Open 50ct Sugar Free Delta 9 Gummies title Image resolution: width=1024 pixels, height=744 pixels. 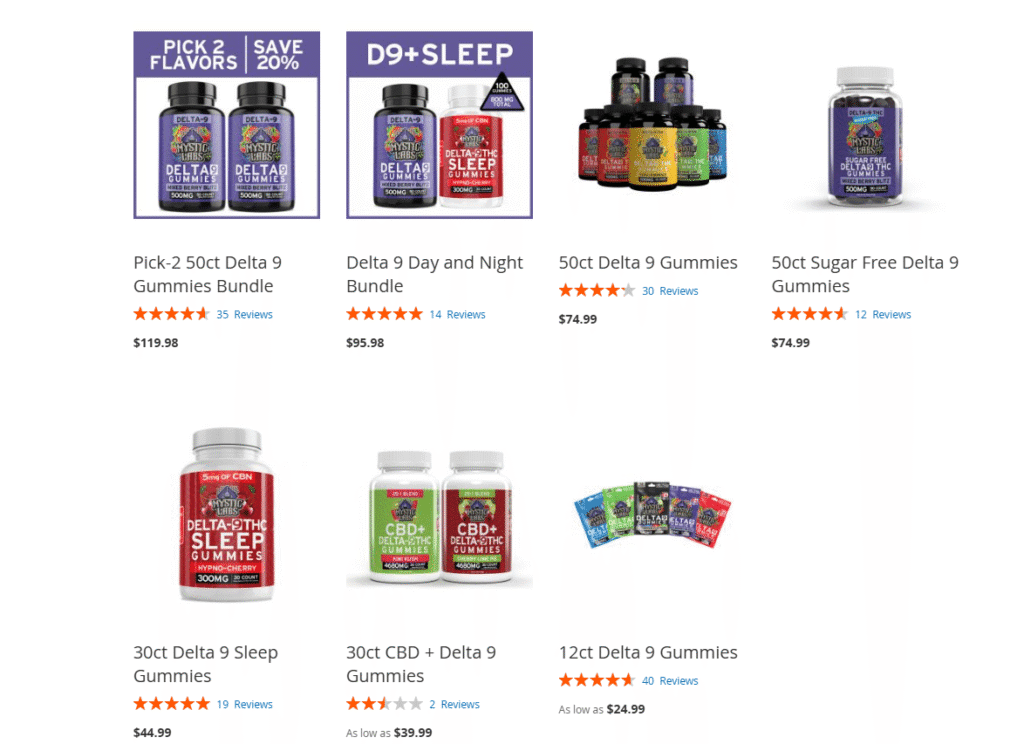tap(865, 274)
